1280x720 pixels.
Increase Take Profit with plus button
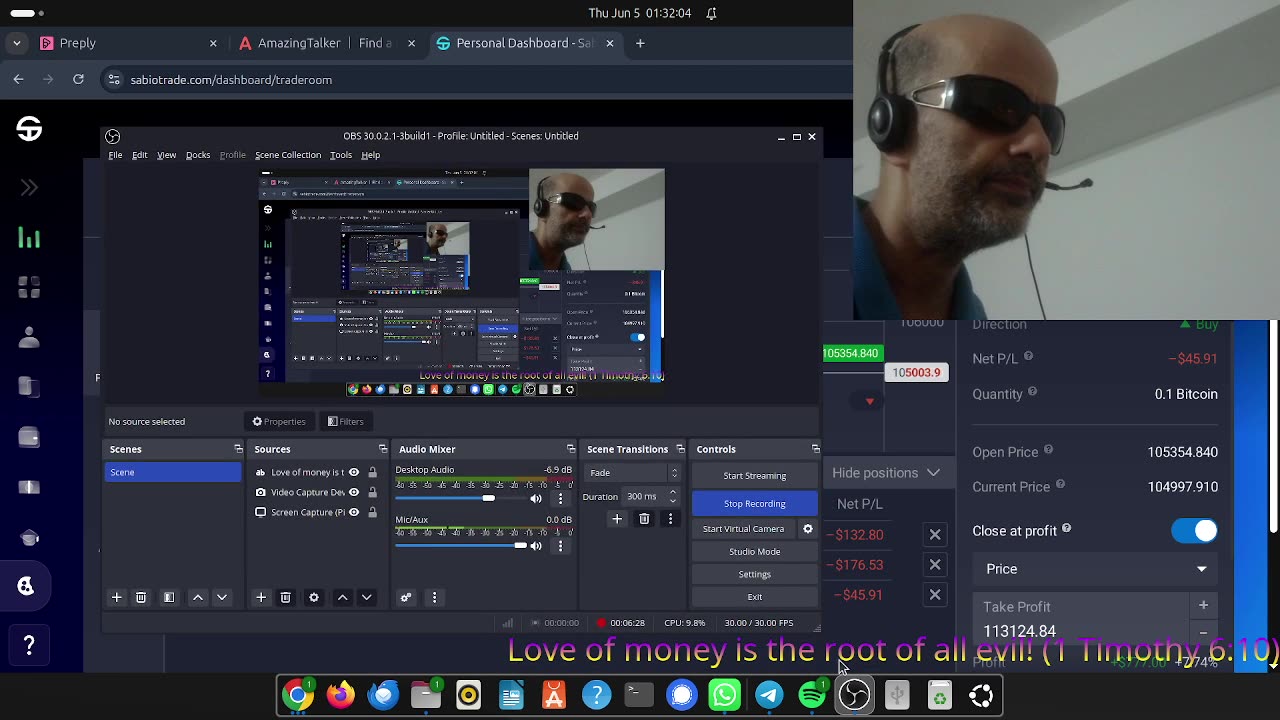coord(1203,605)
